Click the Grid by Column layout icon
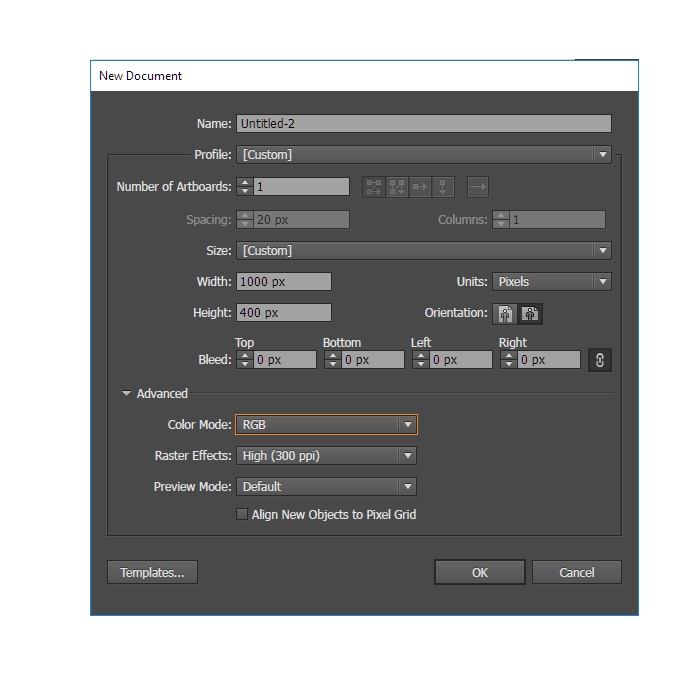The height and width of the screenshot is (676, 700). (x=397, y=186)
